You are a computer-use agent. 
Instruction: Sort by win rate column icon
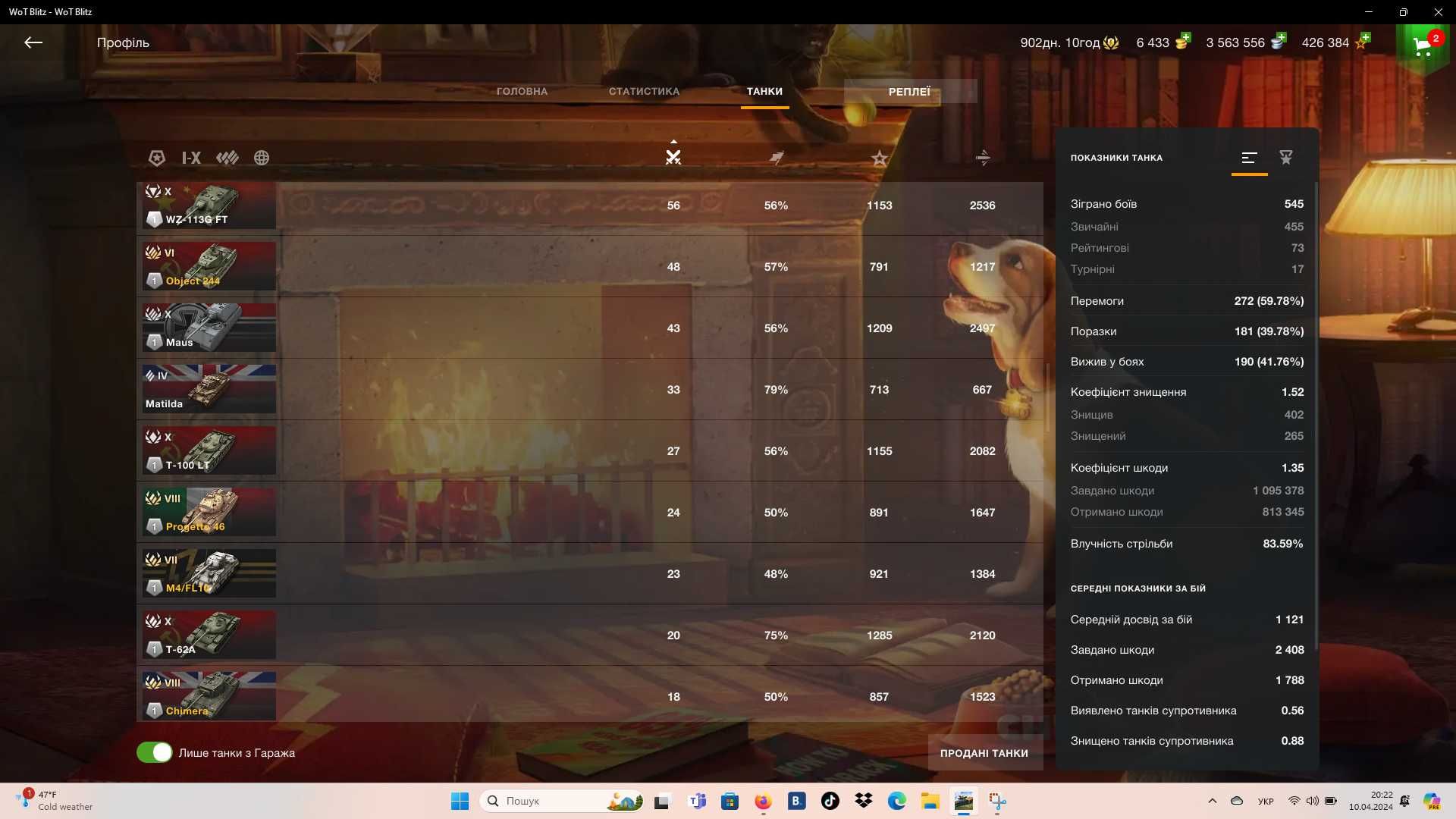777,158
